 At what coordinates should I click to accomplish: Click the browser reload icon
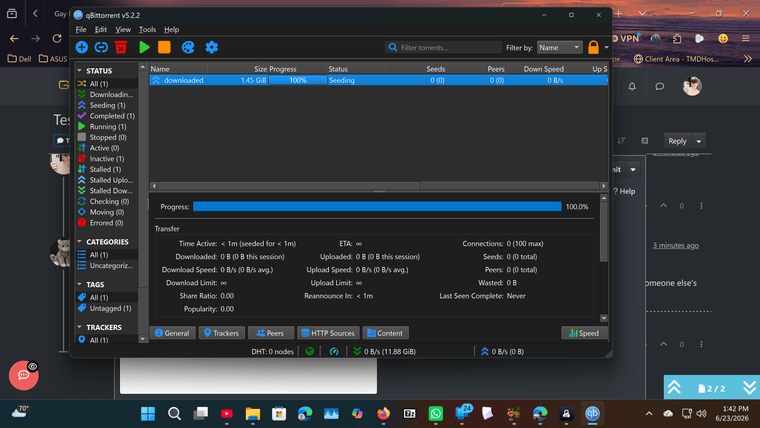click(57, 38)
